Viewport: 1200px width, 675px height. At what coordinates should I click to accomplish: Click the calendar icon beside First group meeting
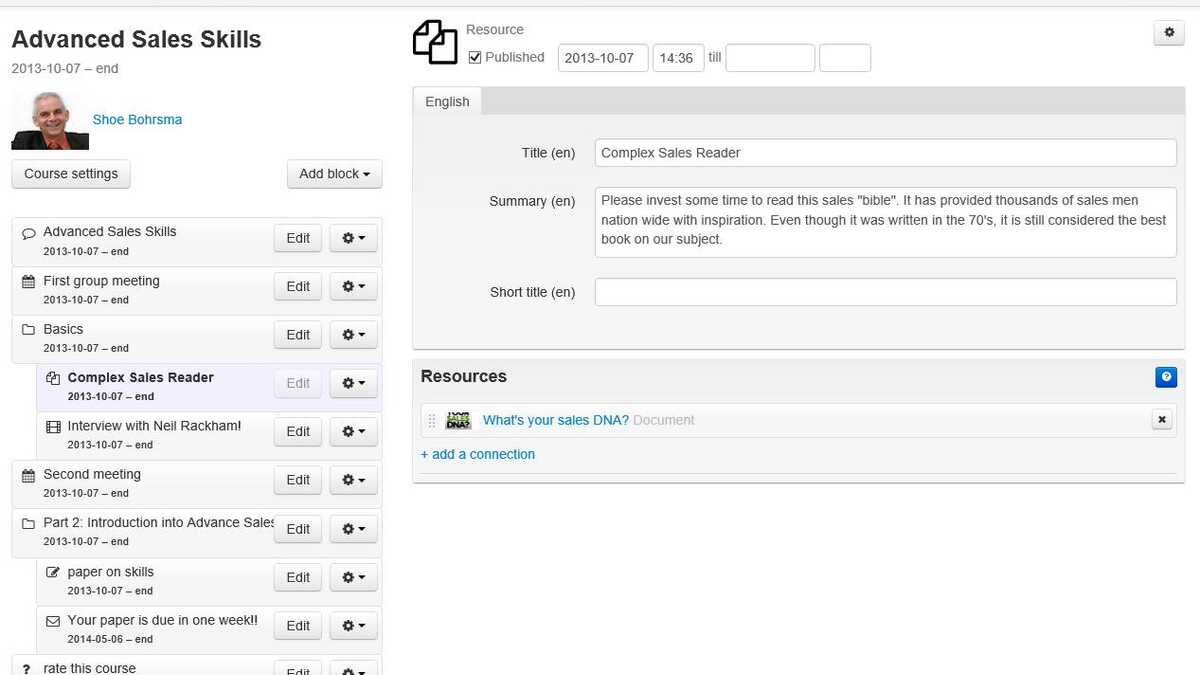click(28, 282)
